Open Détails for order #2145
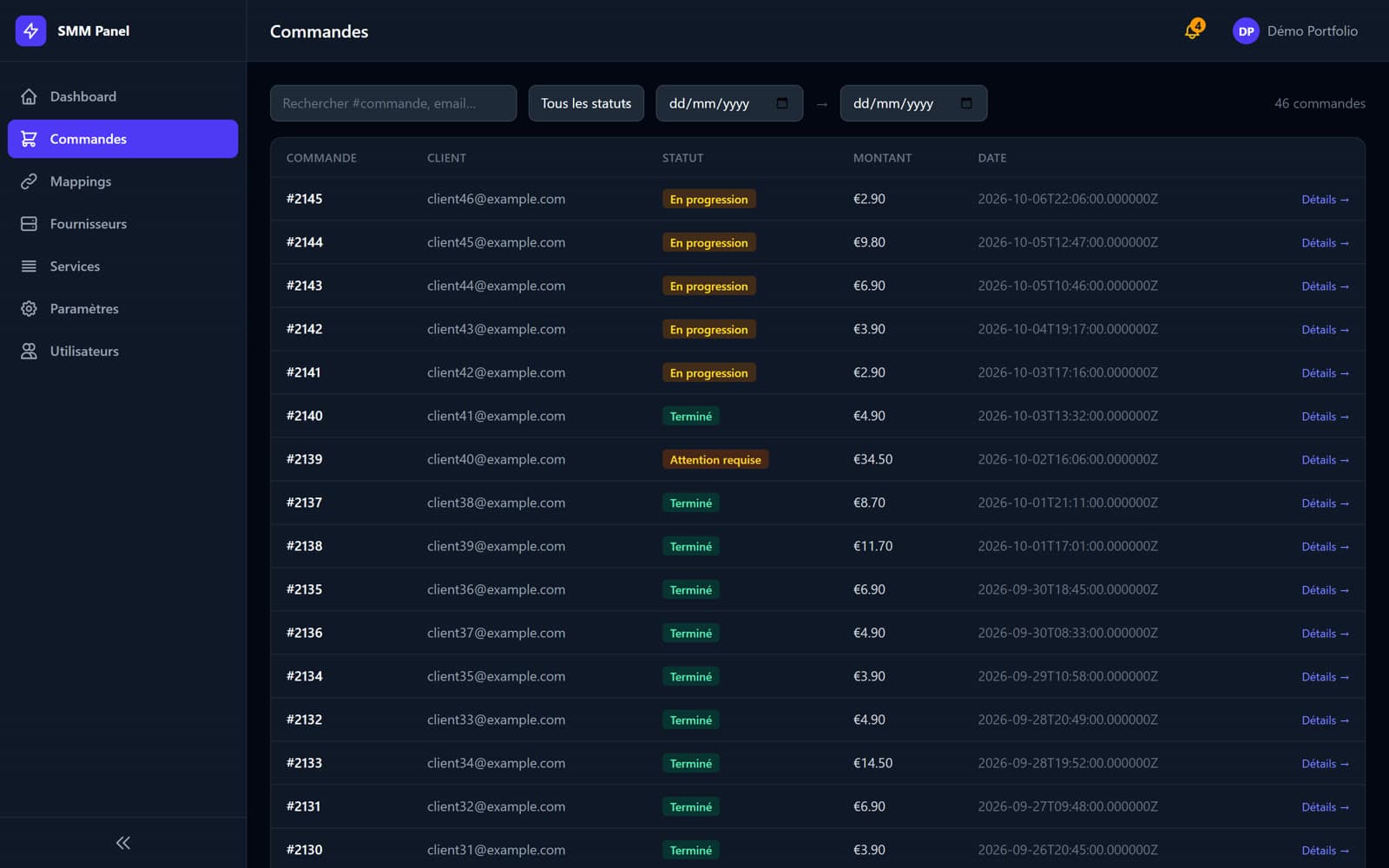Viewport: 1389px width, 868px height. click(x=1325, y=200)
